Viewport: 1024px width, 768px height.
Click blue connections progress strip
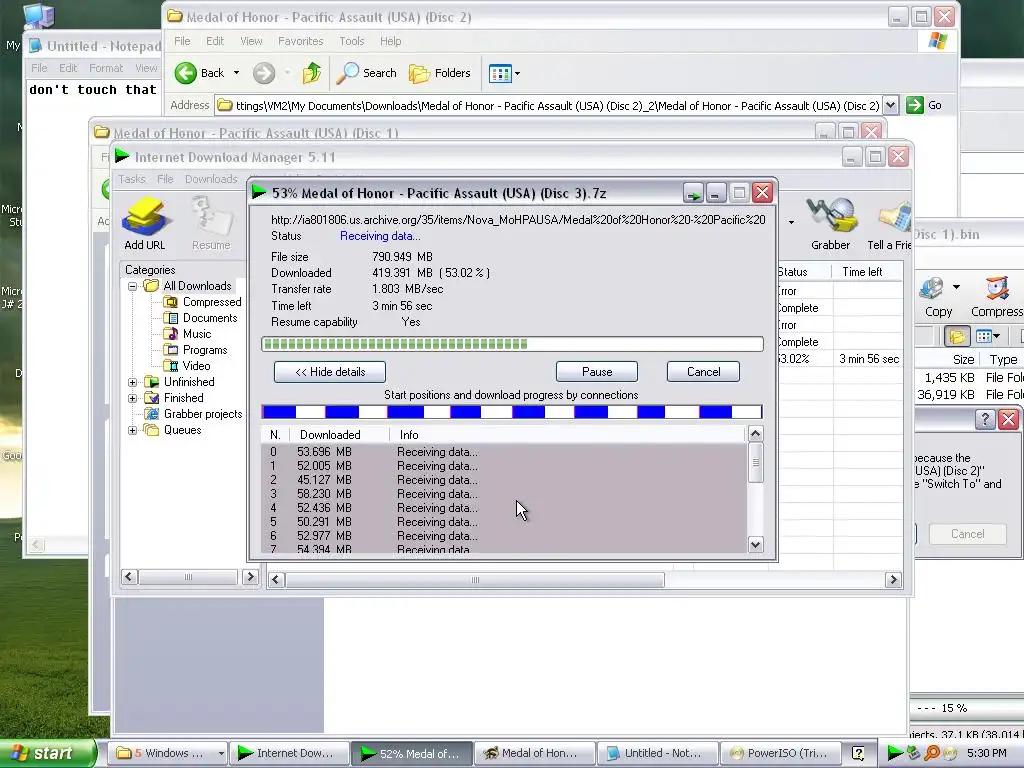point(512,412)
